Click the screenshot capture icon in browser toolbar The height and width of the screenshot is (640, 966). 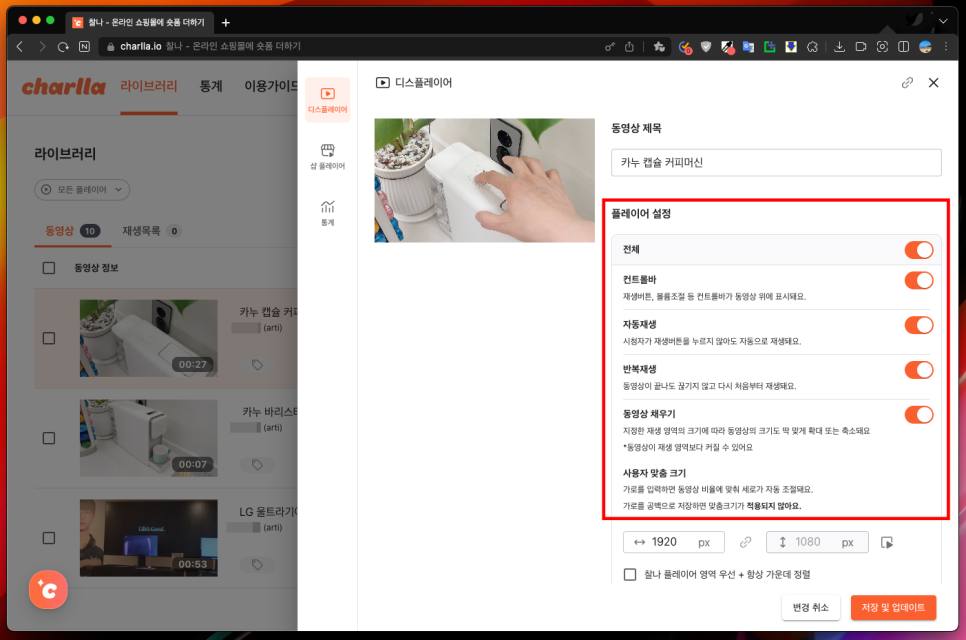point(882,47)
